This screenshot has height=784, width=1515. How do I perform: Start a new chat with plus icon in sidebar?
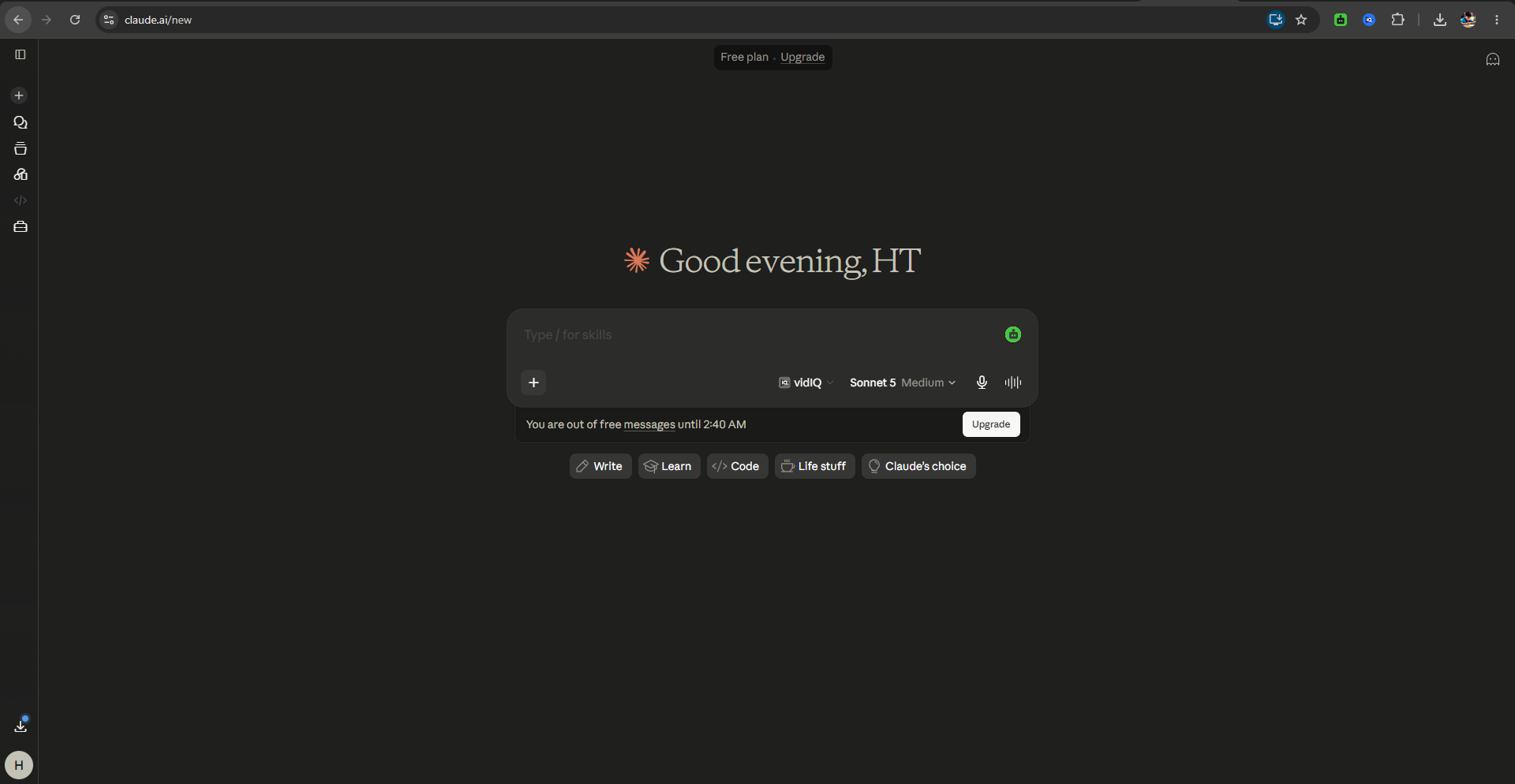pyautogui.click(x=19, y=95)
